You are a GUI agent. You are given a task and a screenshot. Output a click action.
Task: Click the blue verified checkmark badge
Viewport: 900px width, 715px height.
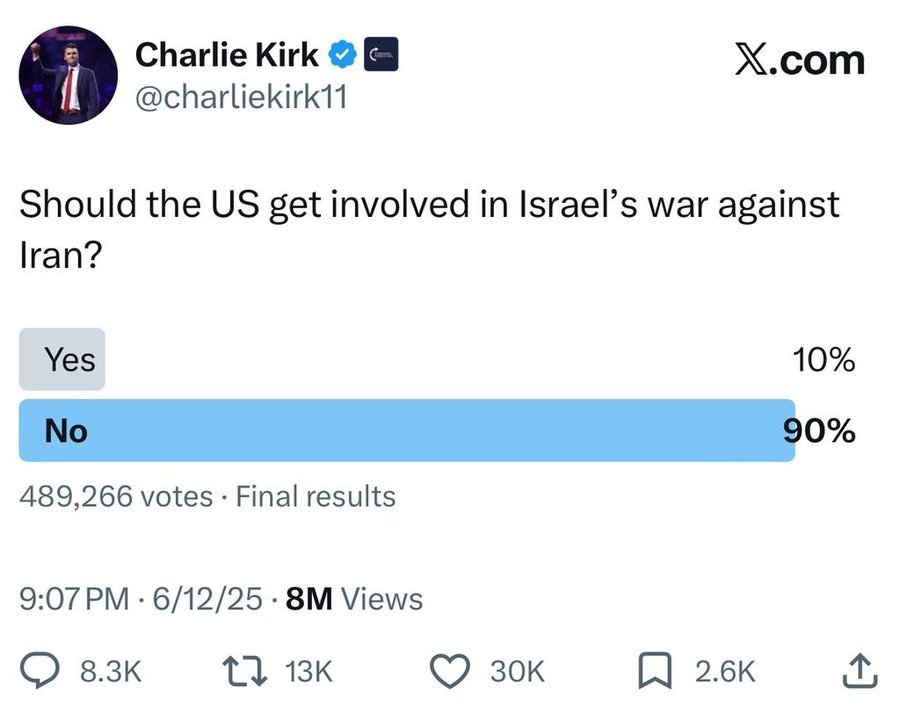(342, 55)
